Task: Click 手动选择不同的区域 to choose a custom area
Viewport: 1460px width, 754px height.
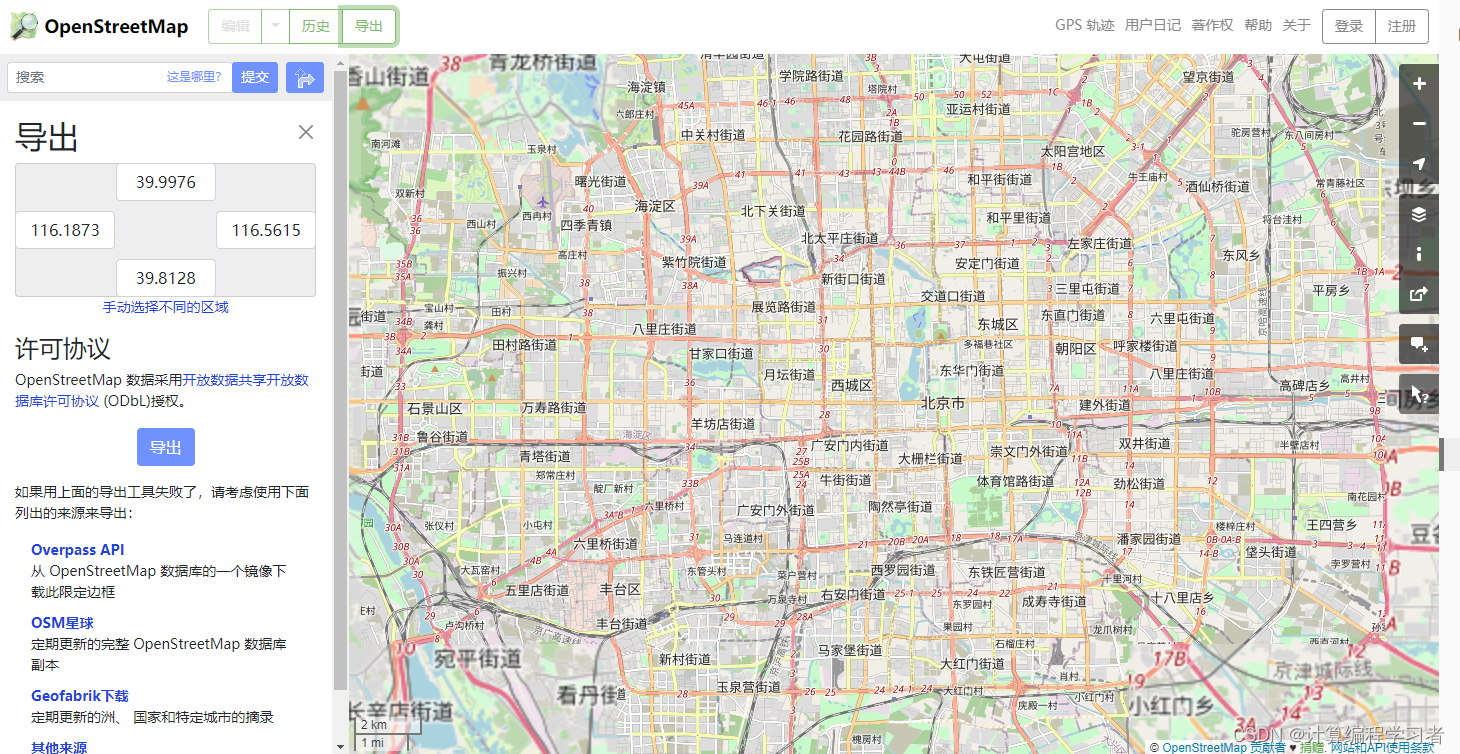Action: click(166, 305)
